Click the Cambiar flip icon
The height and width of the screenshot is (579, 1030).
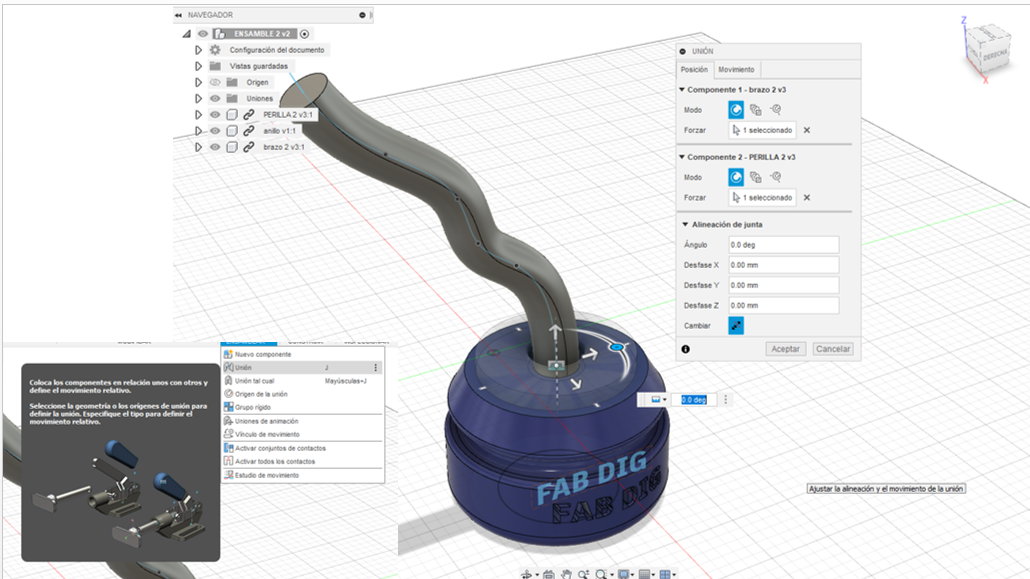(x=736, y=325)
